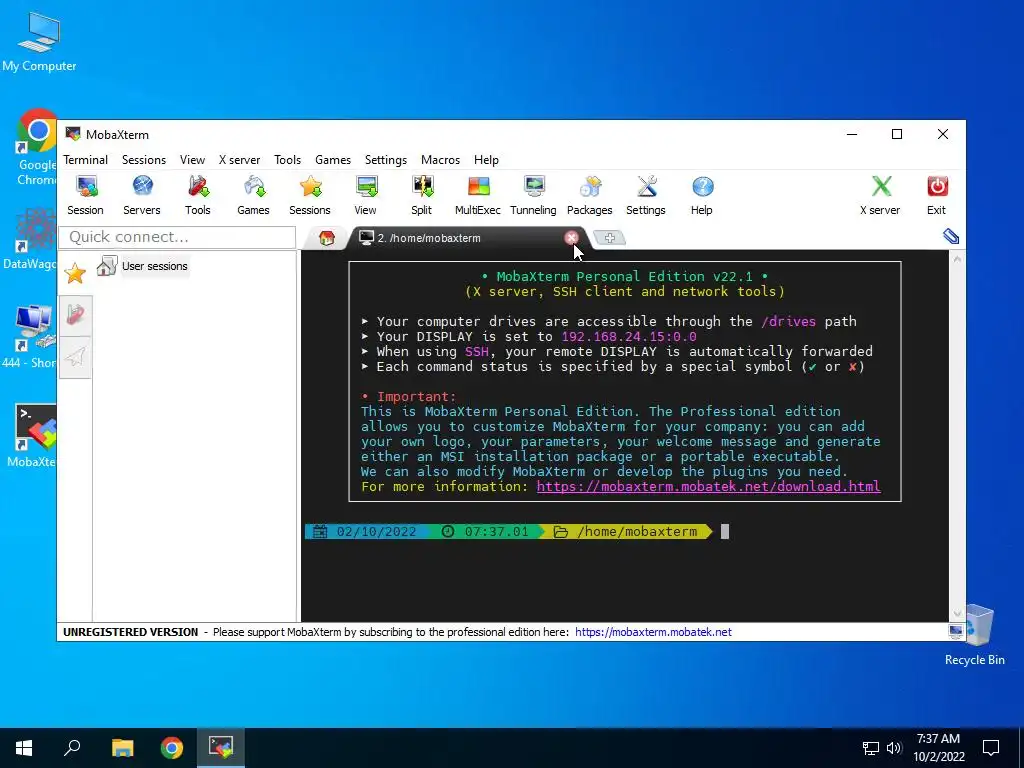This screenshot has width=1024, height=768.
Task: Open the View toolbar icon
Action: [x=366, y=195]
